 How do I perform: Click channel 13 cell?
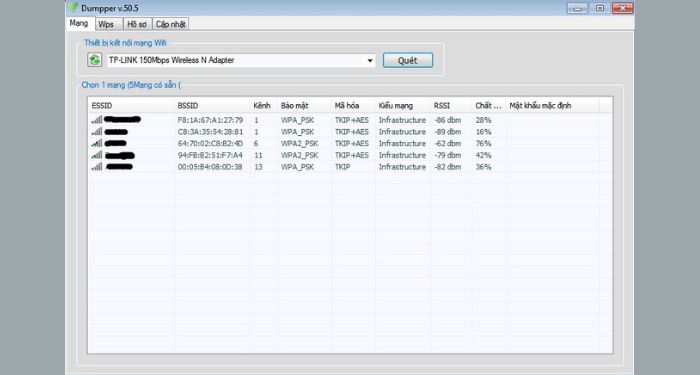(x=258, y=167)
